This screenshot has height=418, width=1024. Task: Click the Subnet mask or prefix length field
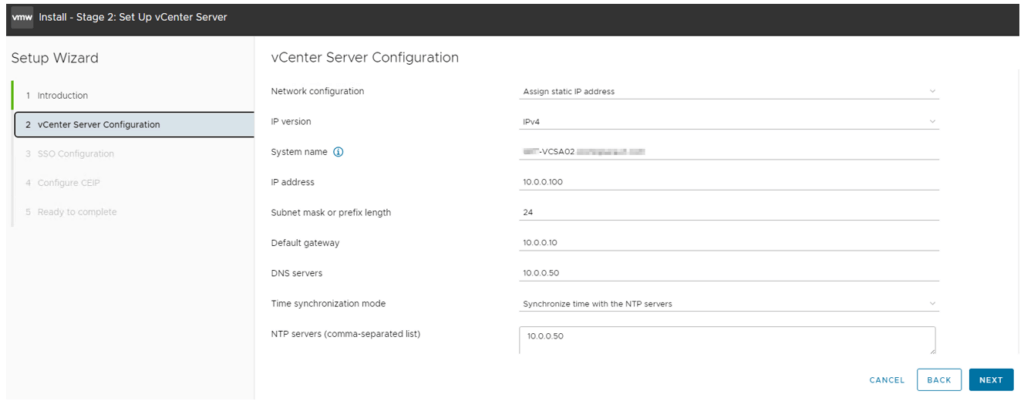pos(728,212)
